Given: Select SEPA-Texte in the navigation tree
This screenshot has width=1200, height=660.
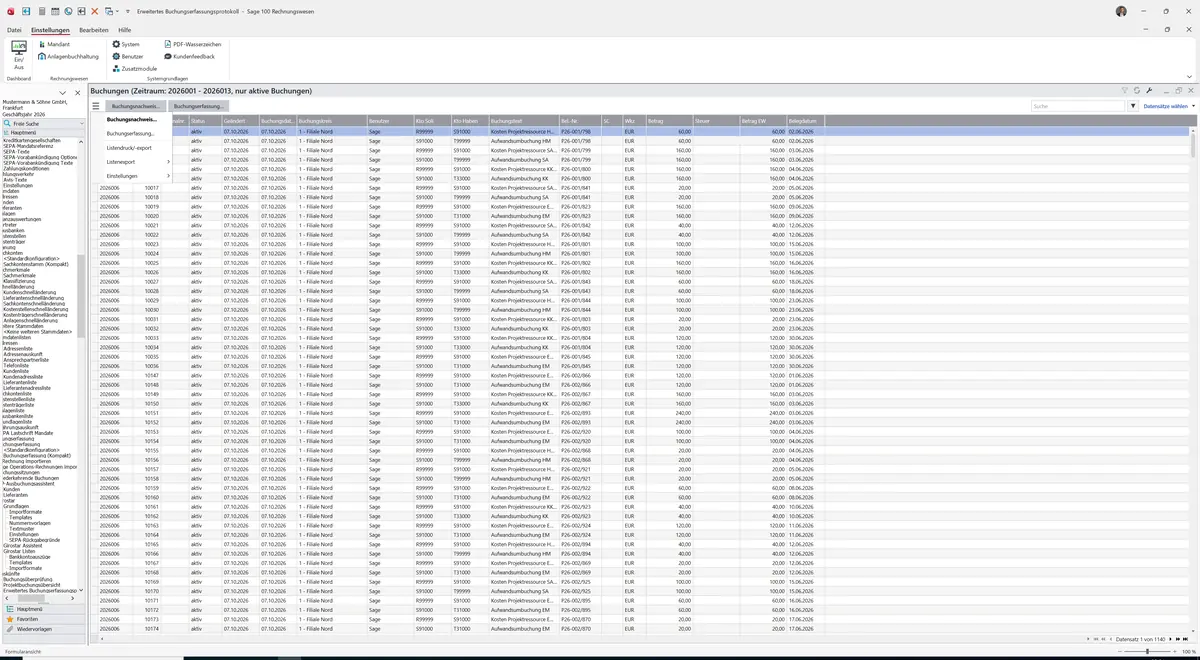Looking at the screenshot, I should 15,151.
